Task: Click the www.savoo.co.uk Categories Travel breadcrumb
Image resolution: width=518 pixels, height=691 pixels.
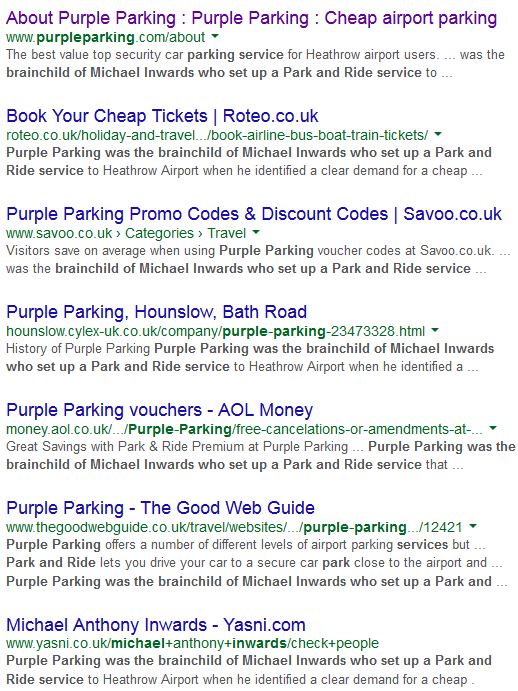Action: coord(126,233)
